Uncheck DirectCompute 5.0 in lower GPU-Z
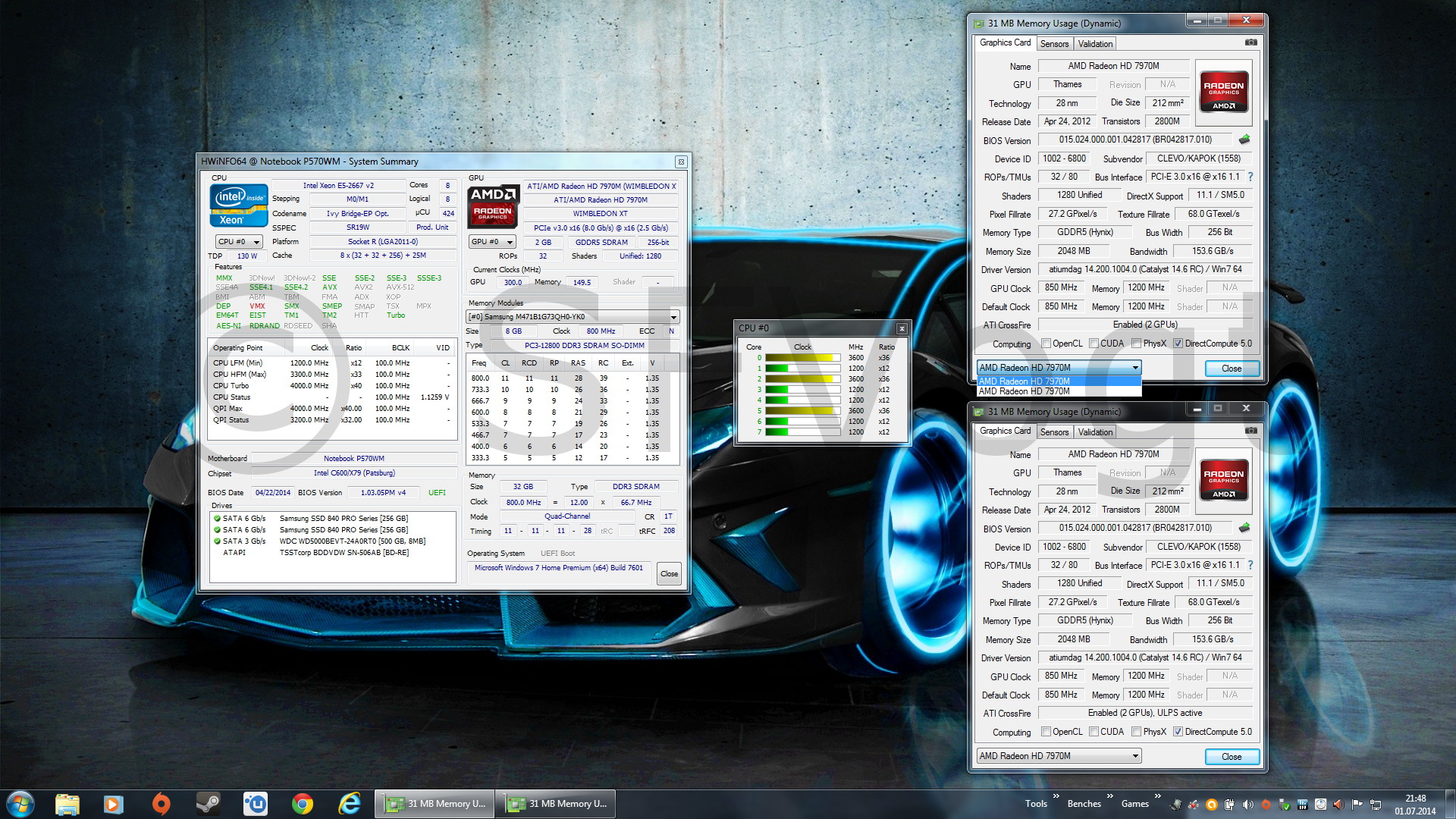This screenshot has width=1456, height=819. pyautogui.click(x=1178, y=732)
